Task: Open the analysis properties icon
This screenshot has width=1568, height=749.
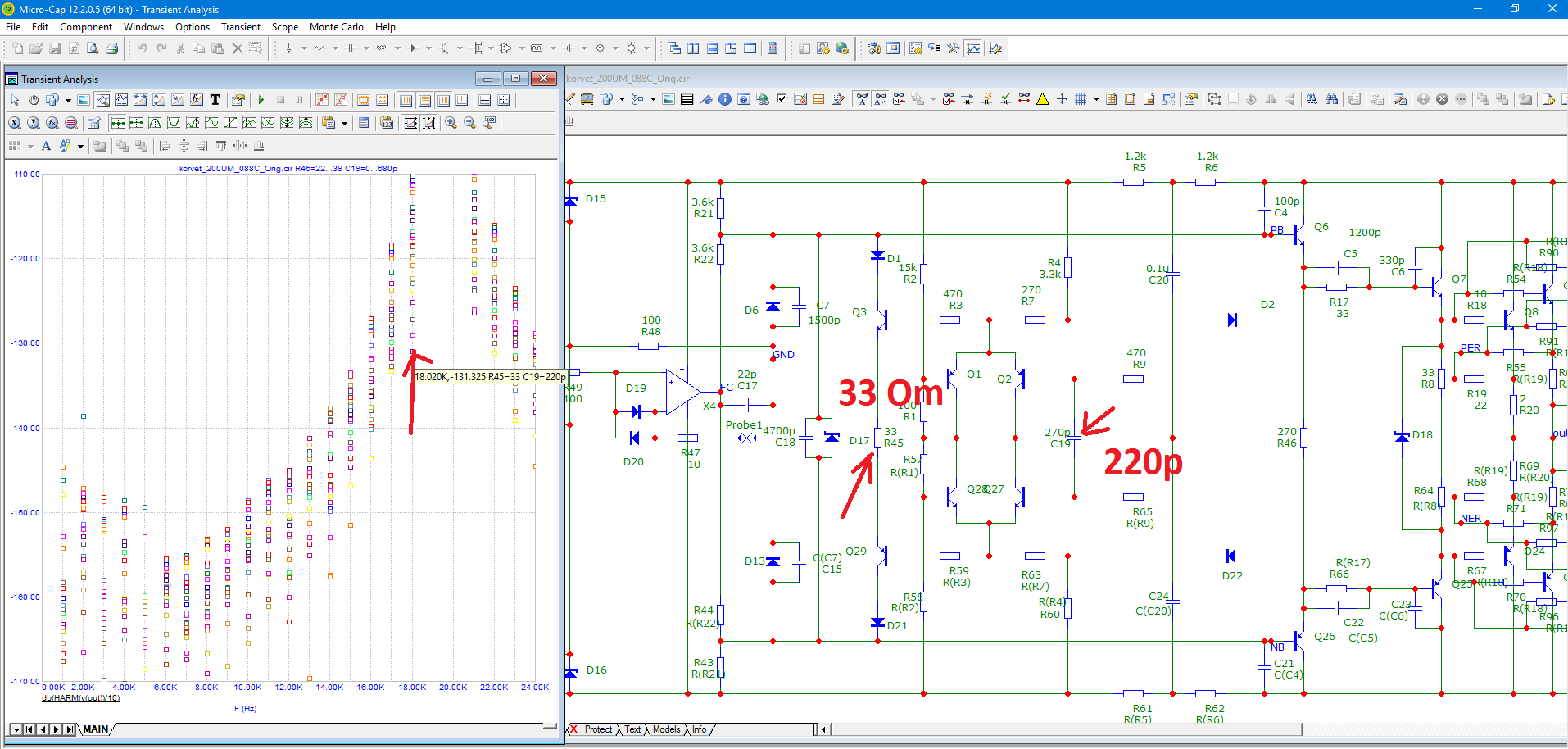Action: (x=238, y=100)
